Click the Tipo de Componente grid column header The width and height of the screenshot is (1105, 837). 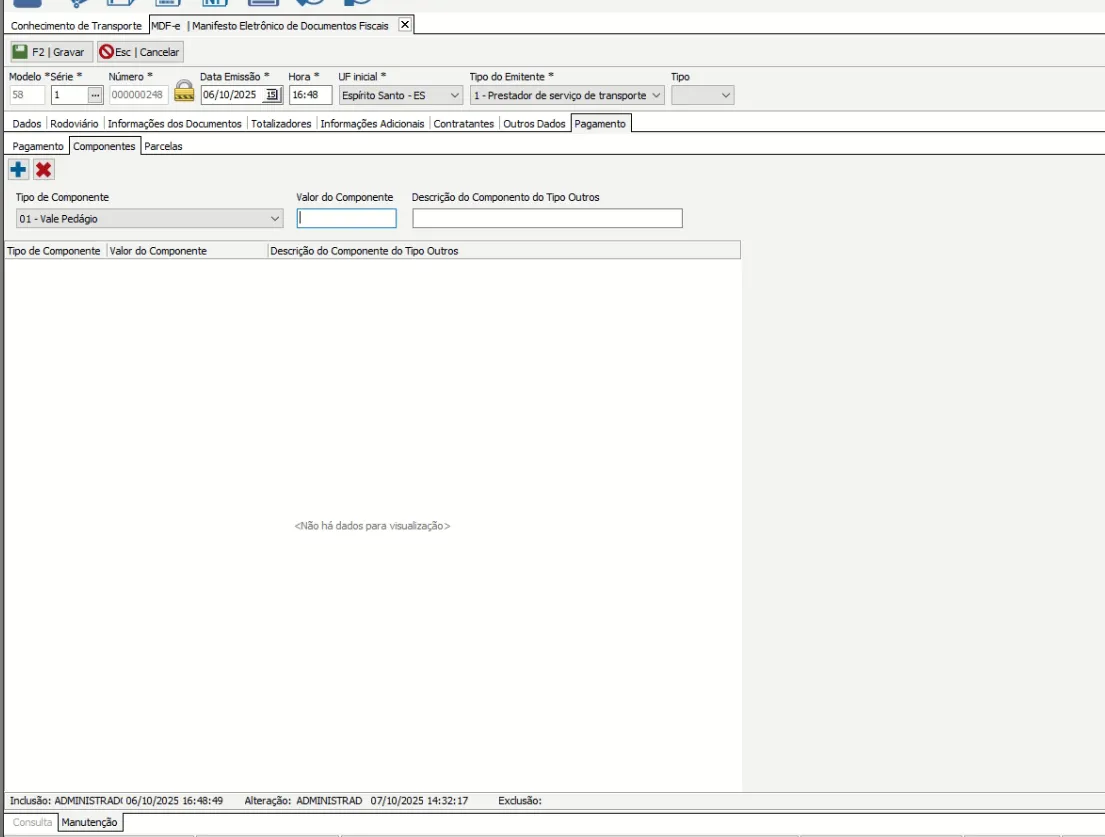(x=54, y=251)
